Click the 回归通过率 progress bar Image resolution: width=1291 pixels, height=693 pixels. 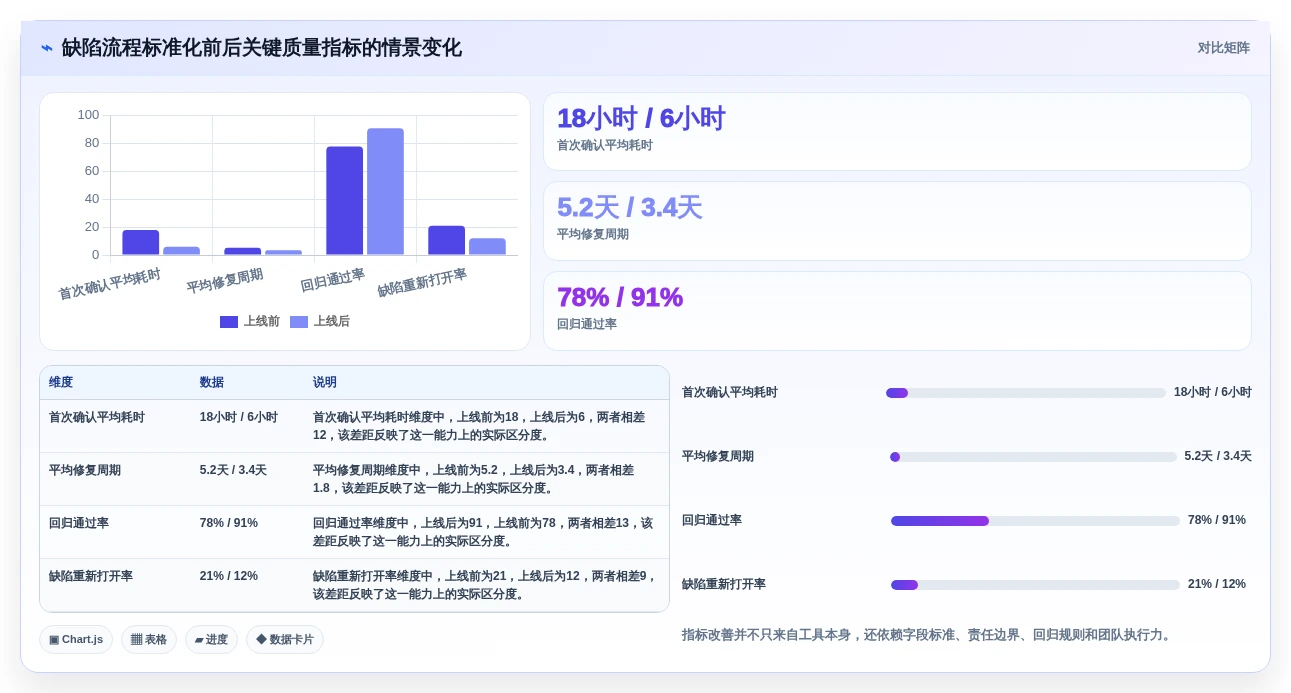click(x=1035, y=521)
